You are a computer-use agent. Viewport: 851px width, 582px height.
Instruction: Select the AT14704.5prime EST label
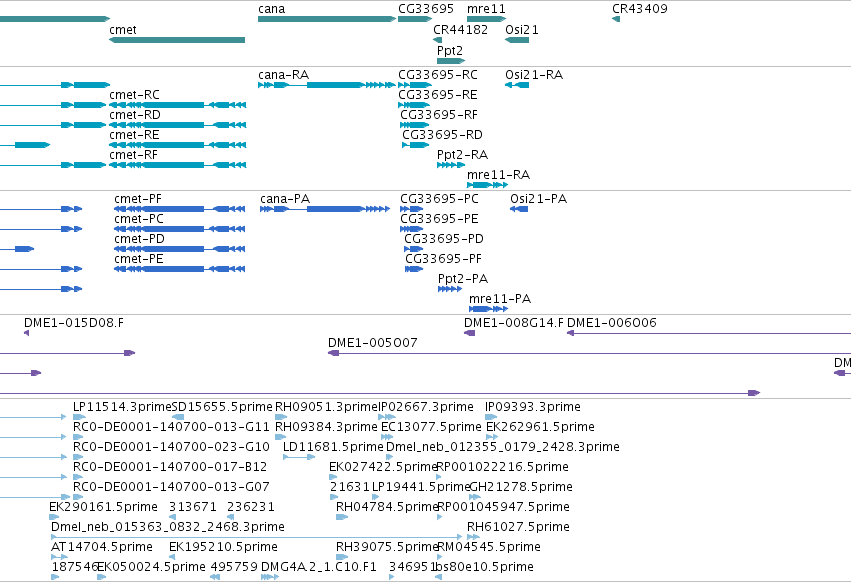tap(102, 548)
